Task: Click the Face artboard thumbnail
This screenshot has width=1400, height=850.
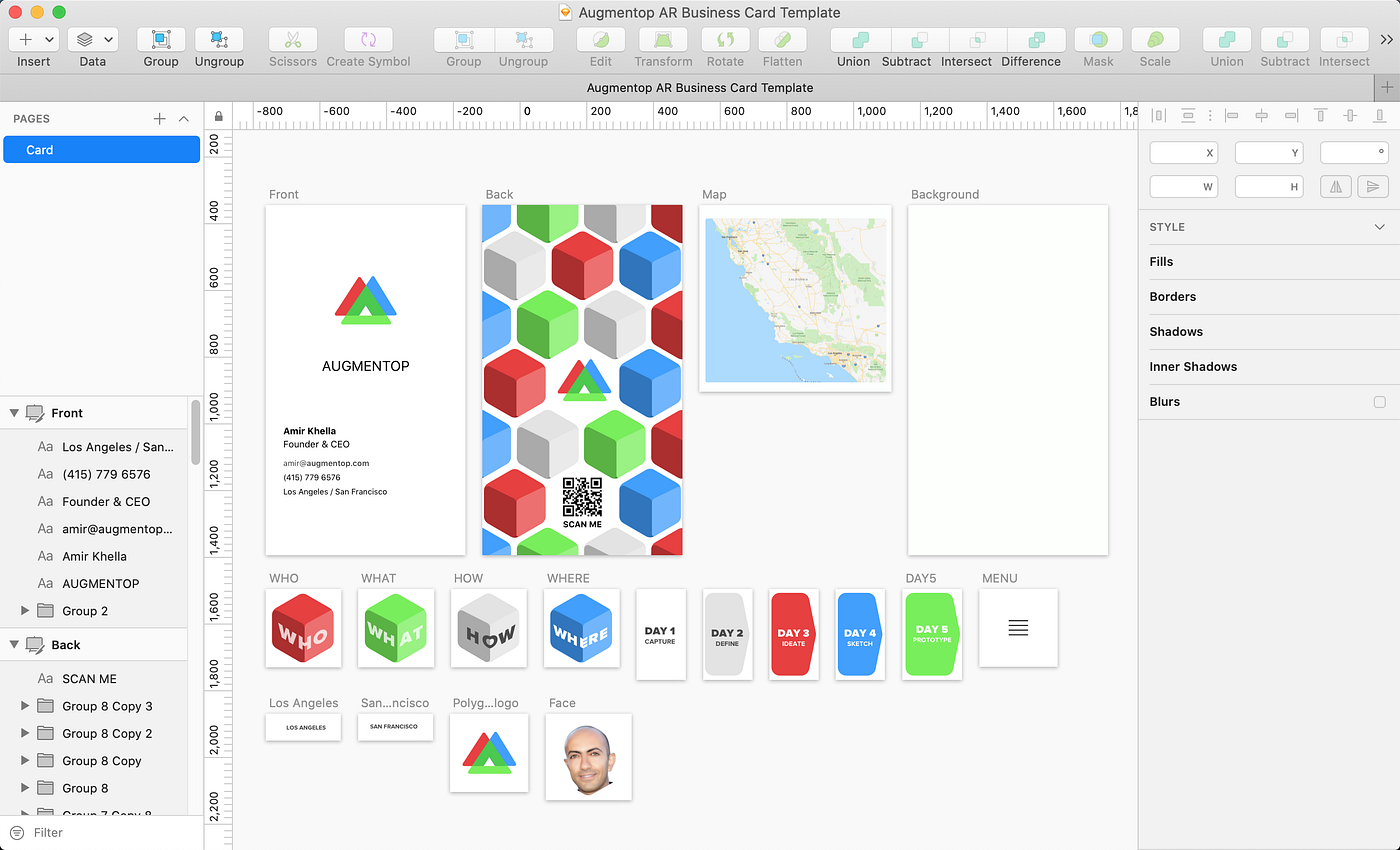Action: pyautogui.click(x=588, y=757)
